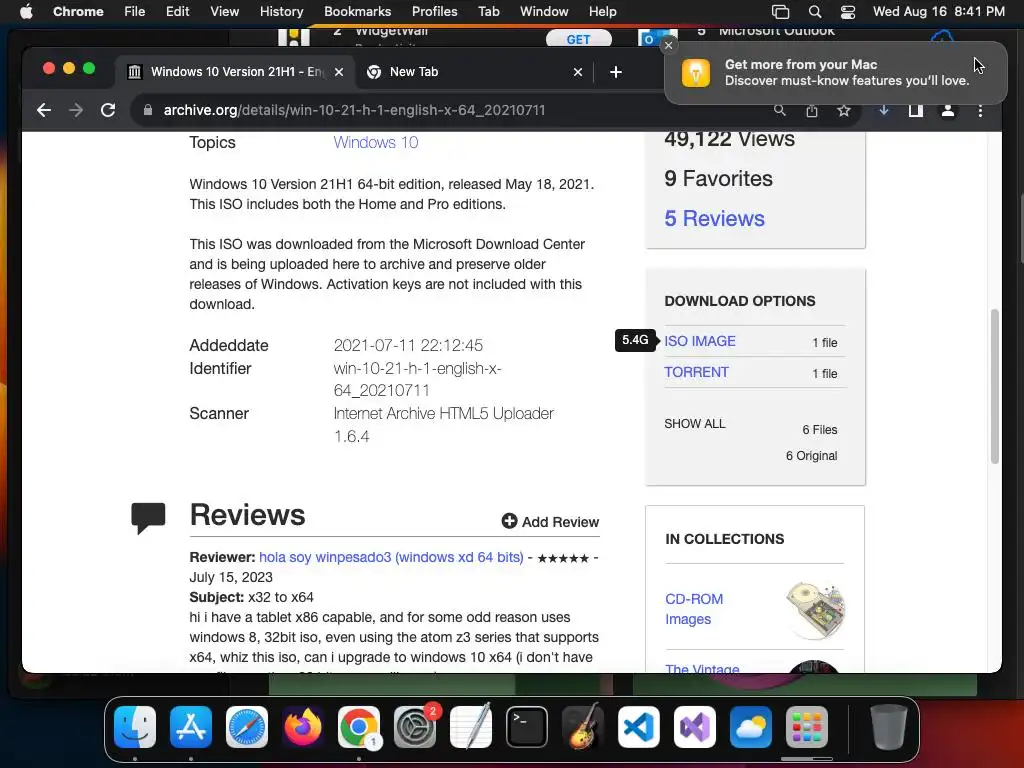1024x768 pixels.
Task: Open the Edit menu
Action: (177, 11)
